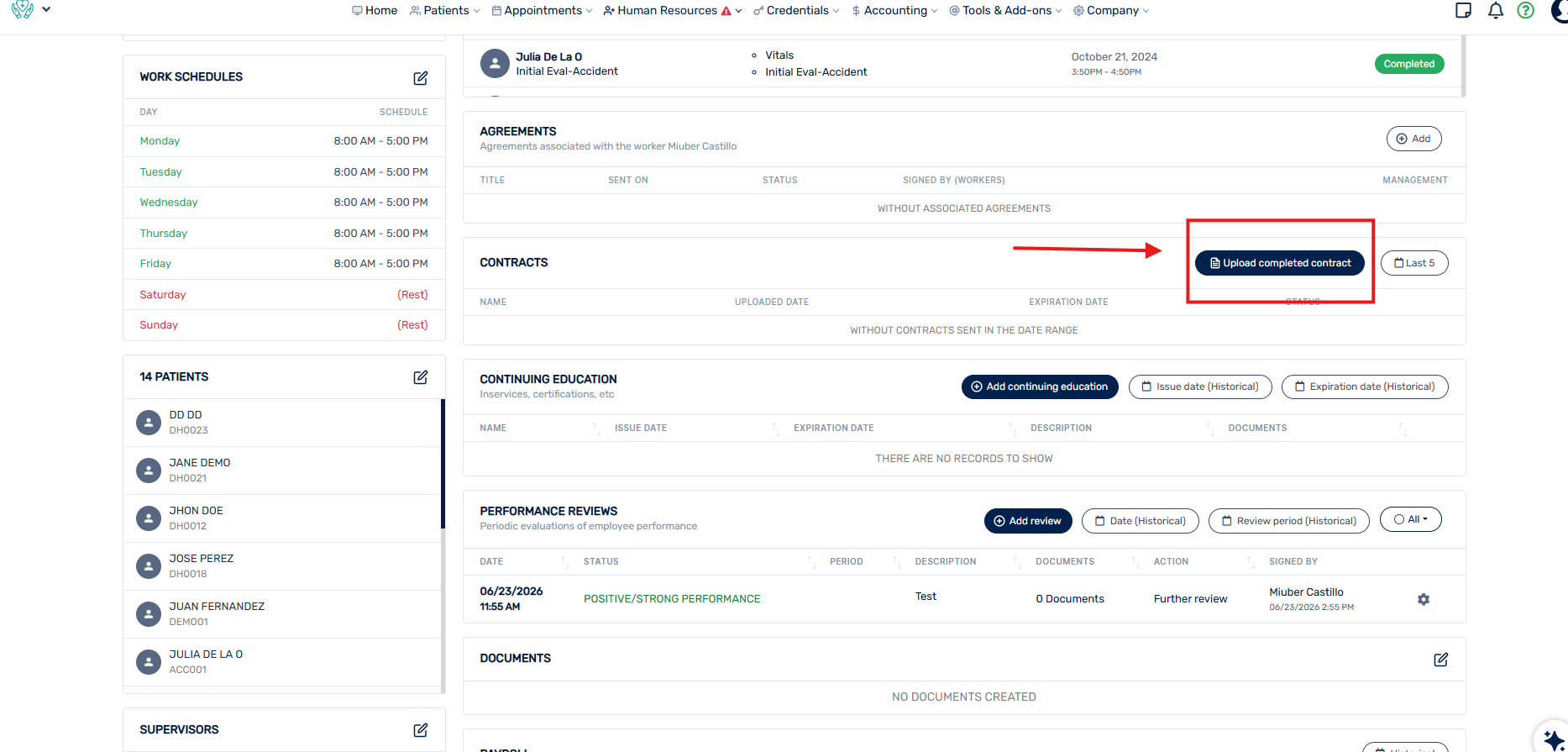The width and height of the screenshot is (1568, 752).
Task: Click Add review
Action: click(x=1028, y=521)
